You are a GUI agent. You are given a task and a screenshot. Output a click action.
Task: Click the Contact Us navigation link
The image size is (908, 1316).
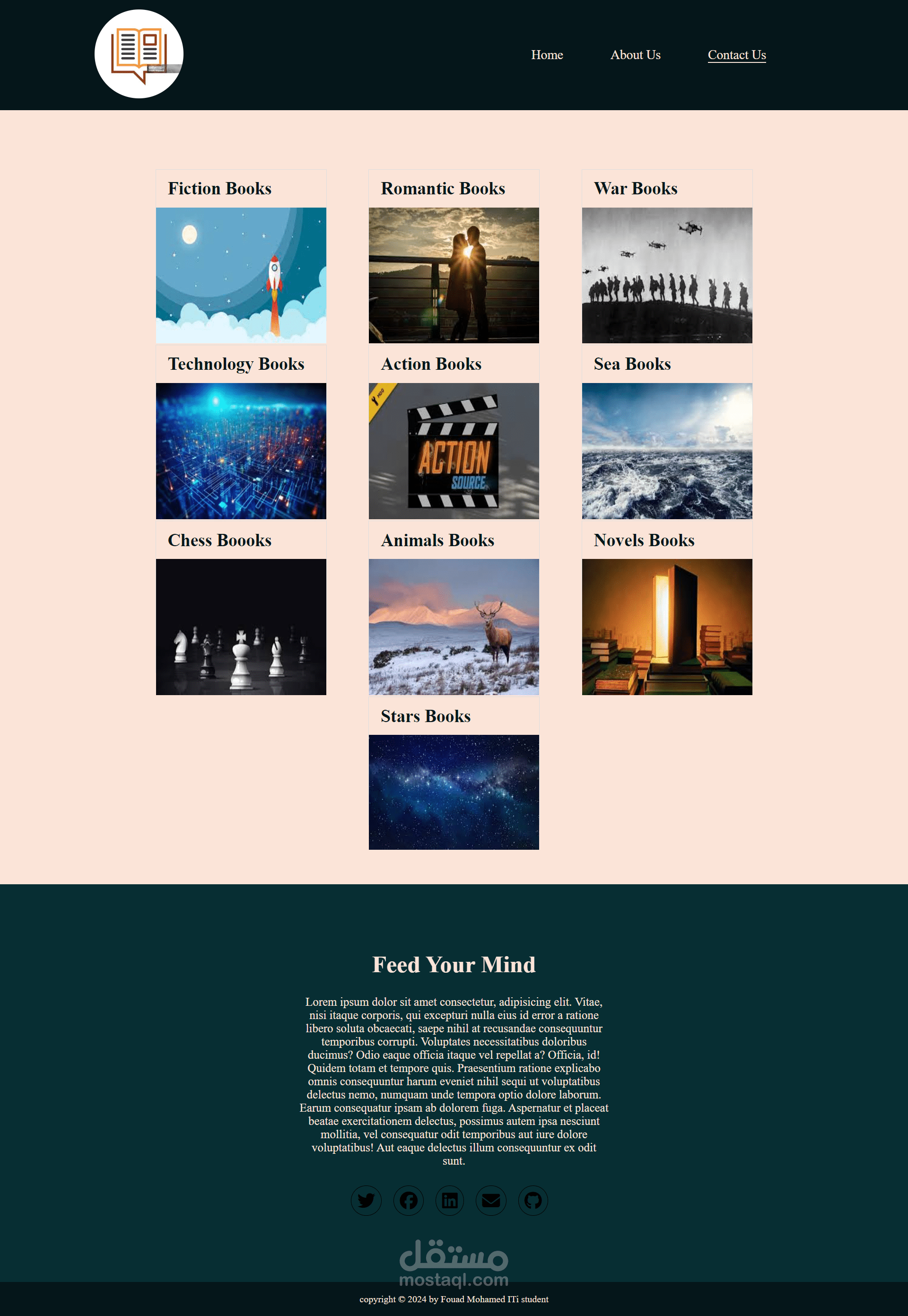(x=737, y=54)
